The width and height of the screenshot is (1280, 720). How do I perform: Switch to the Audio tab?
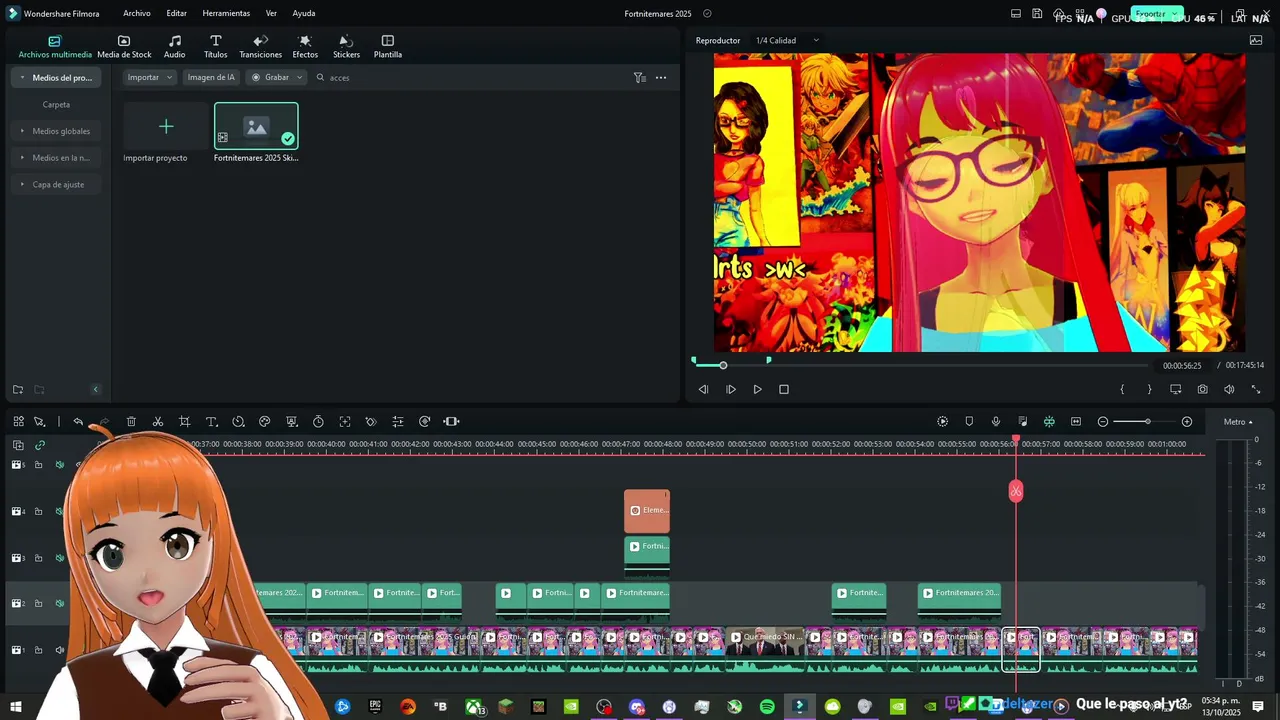175,47
